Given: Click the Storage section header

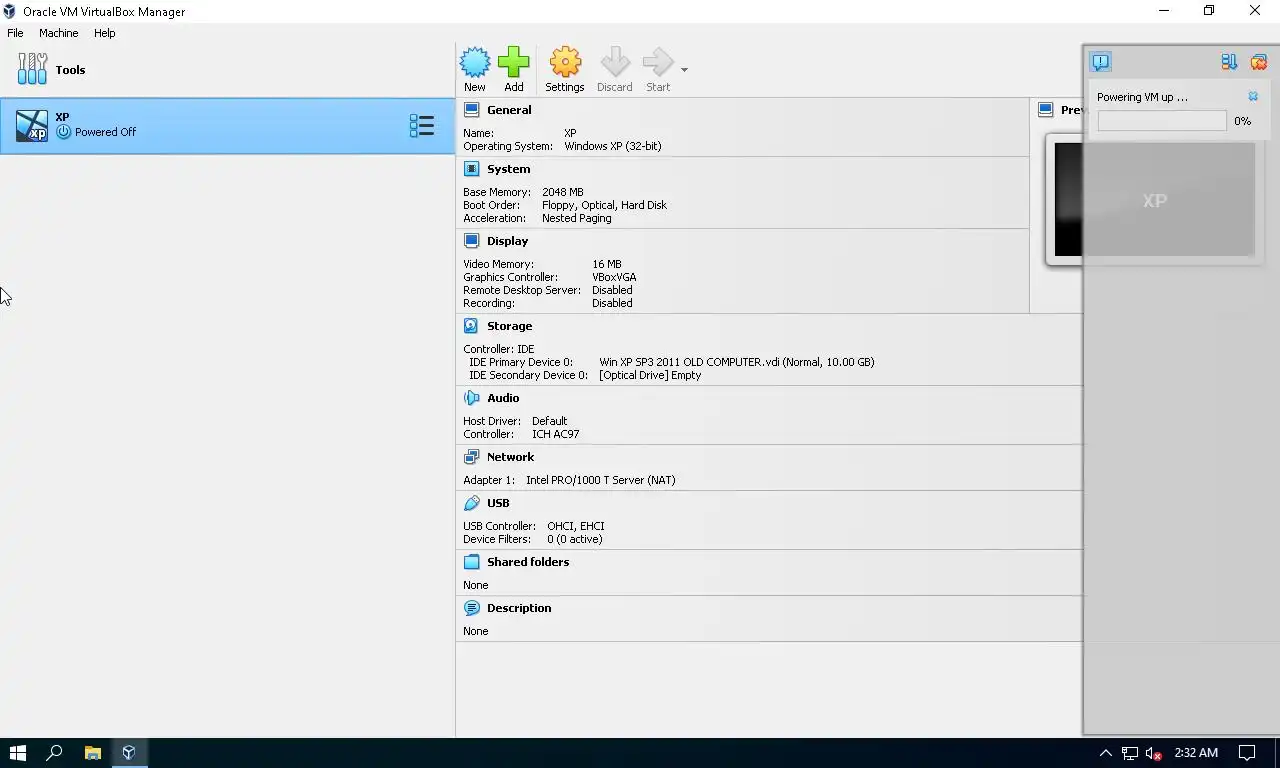Looking at the screenshot, I should click(509, 326).
